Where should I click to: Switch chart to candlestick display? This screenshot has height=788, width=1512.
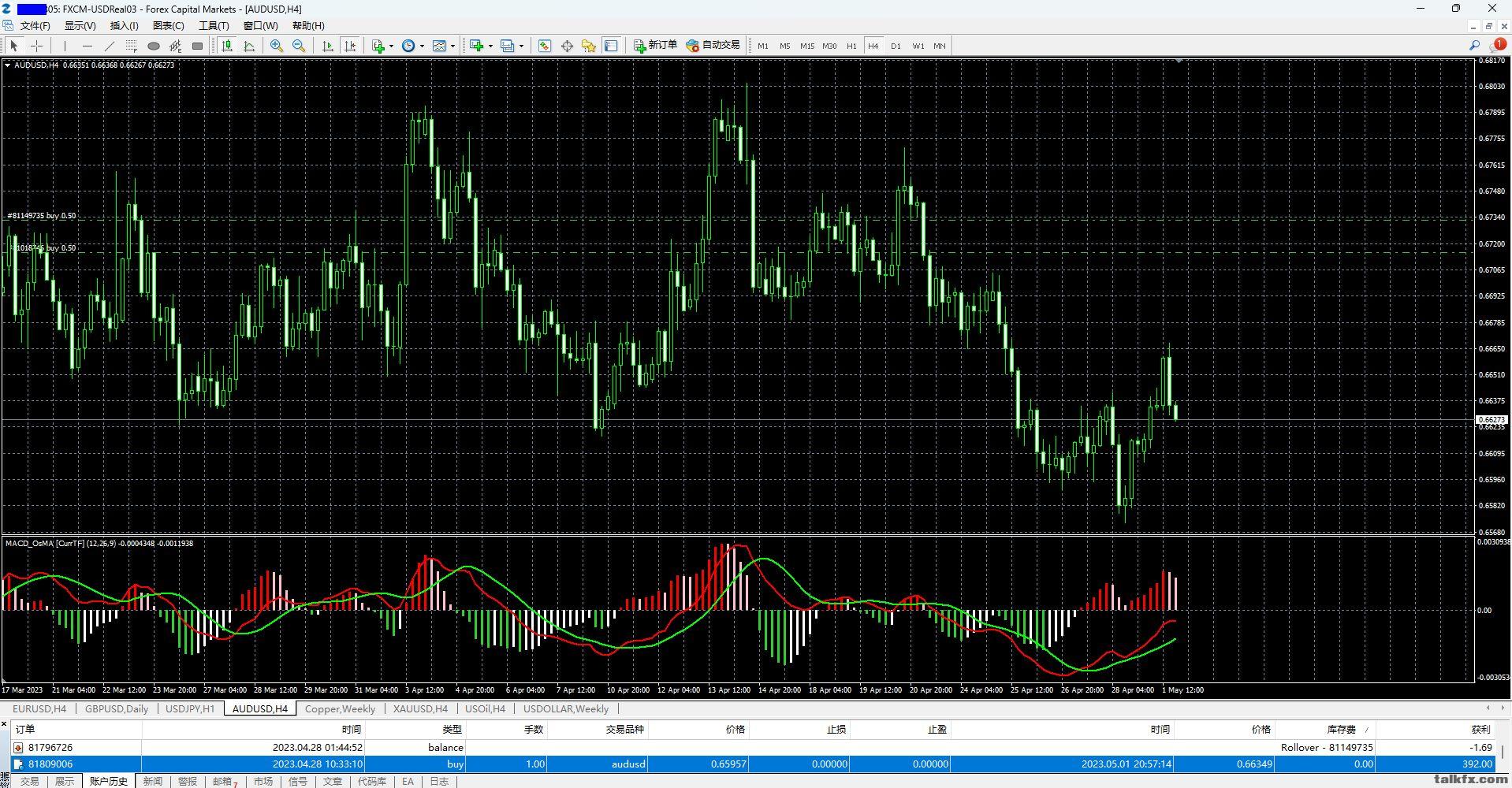tap(227, 46)
